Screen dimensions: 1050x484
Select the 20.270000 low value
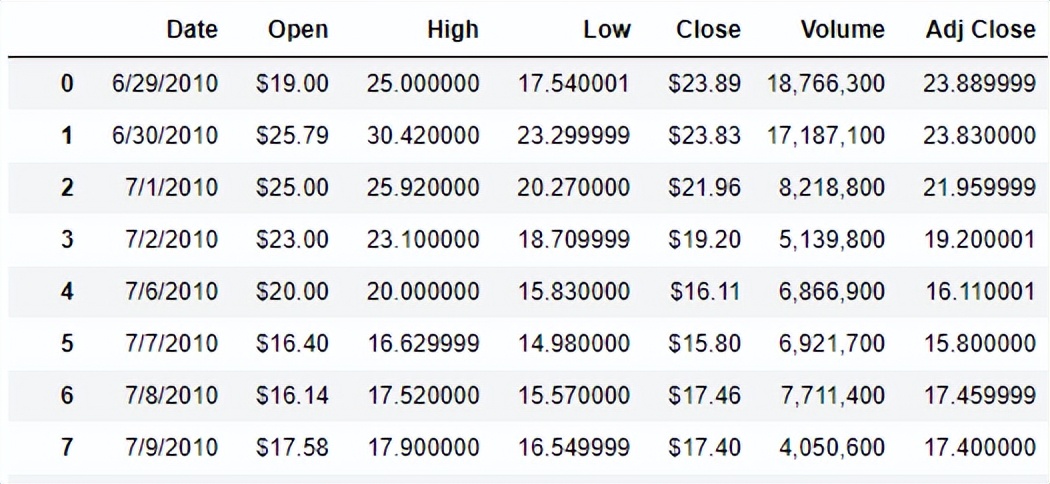click(573, 188)
